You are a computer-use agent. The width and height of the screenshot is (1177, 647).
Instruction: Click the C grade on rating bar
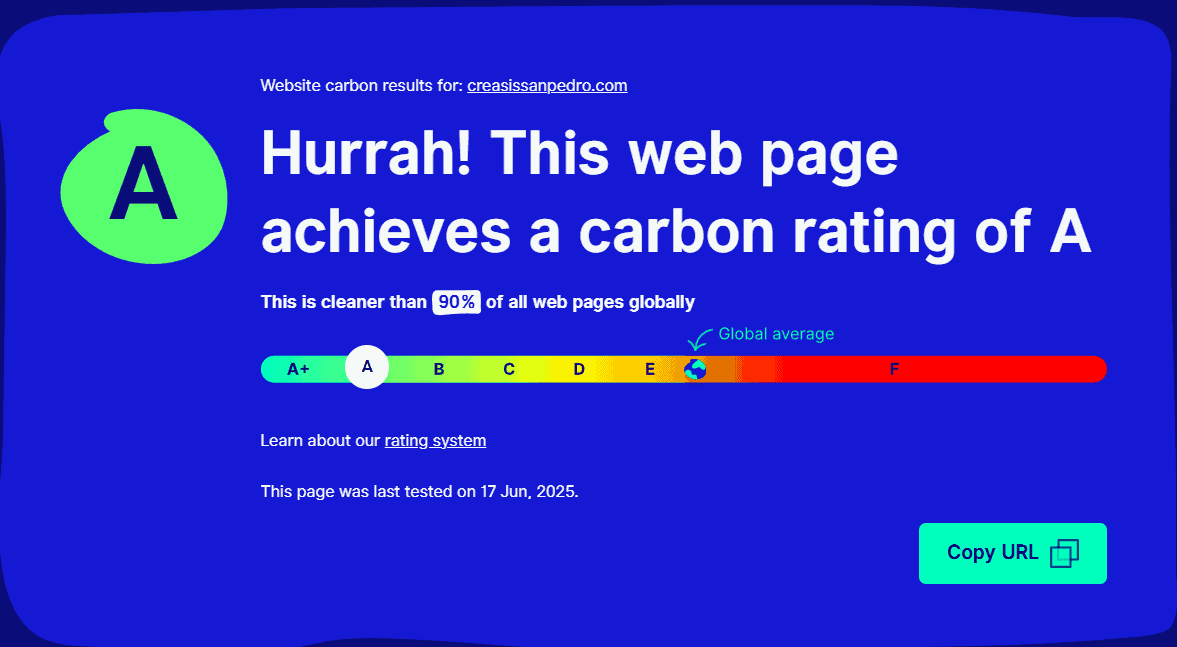point(509,369)
